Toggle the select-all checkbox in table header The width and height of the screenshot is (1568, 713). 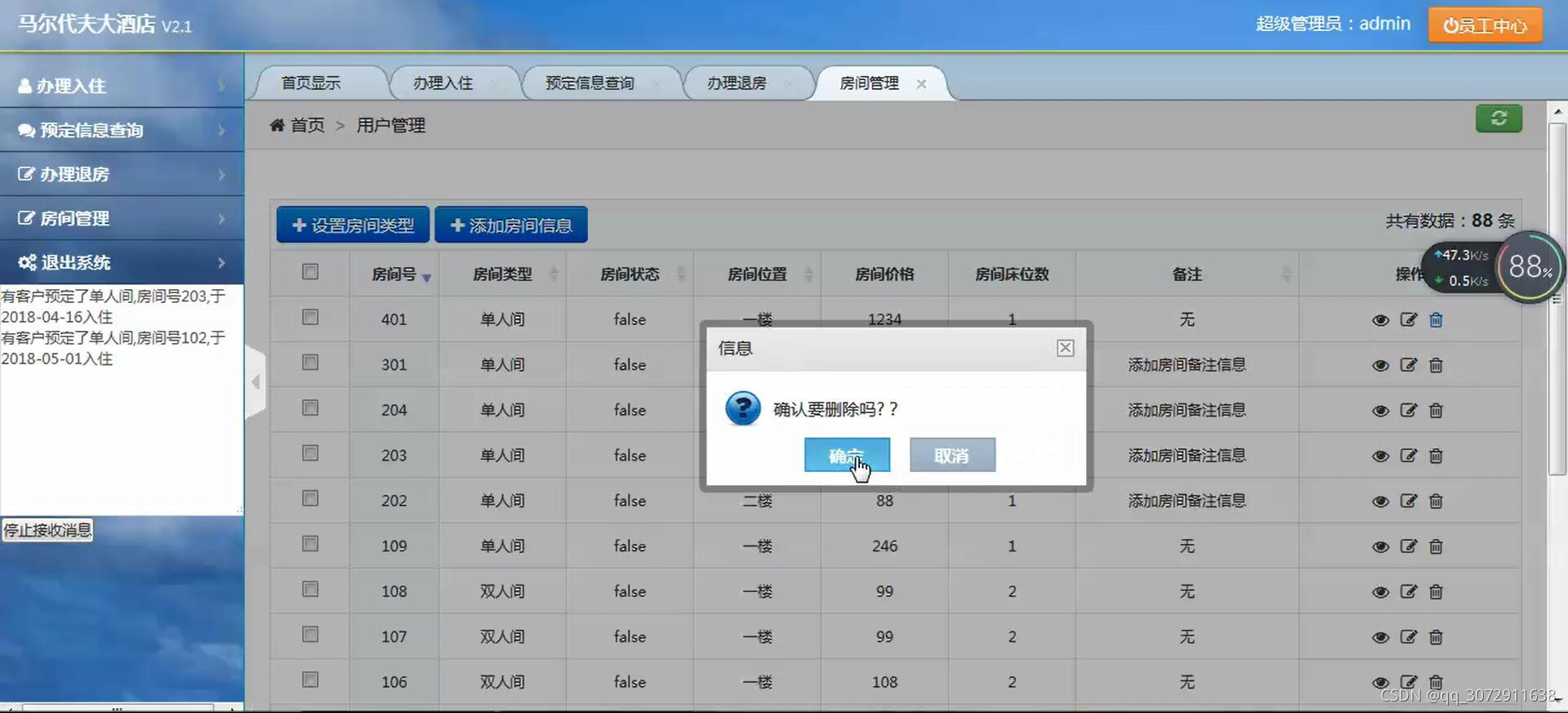(310, 272)
